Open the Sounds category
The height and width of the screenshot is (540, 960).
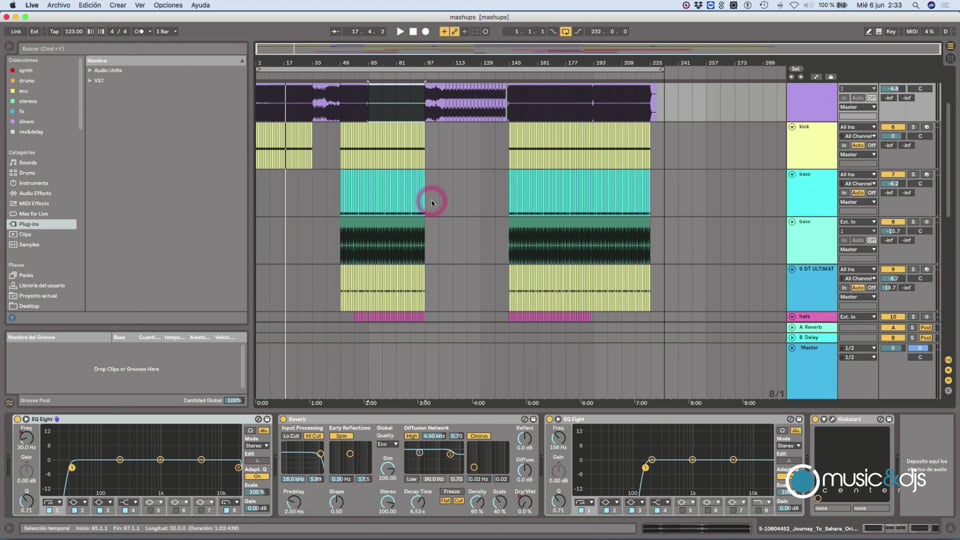pos(28,163)
